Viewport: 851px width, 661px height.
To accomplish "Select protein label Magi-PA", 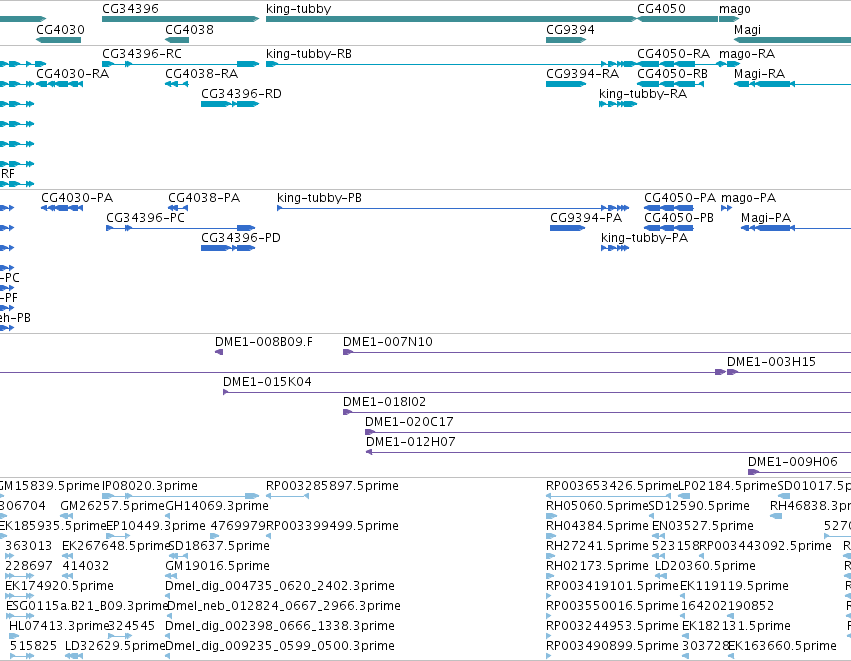I will [x=766, y=218].
